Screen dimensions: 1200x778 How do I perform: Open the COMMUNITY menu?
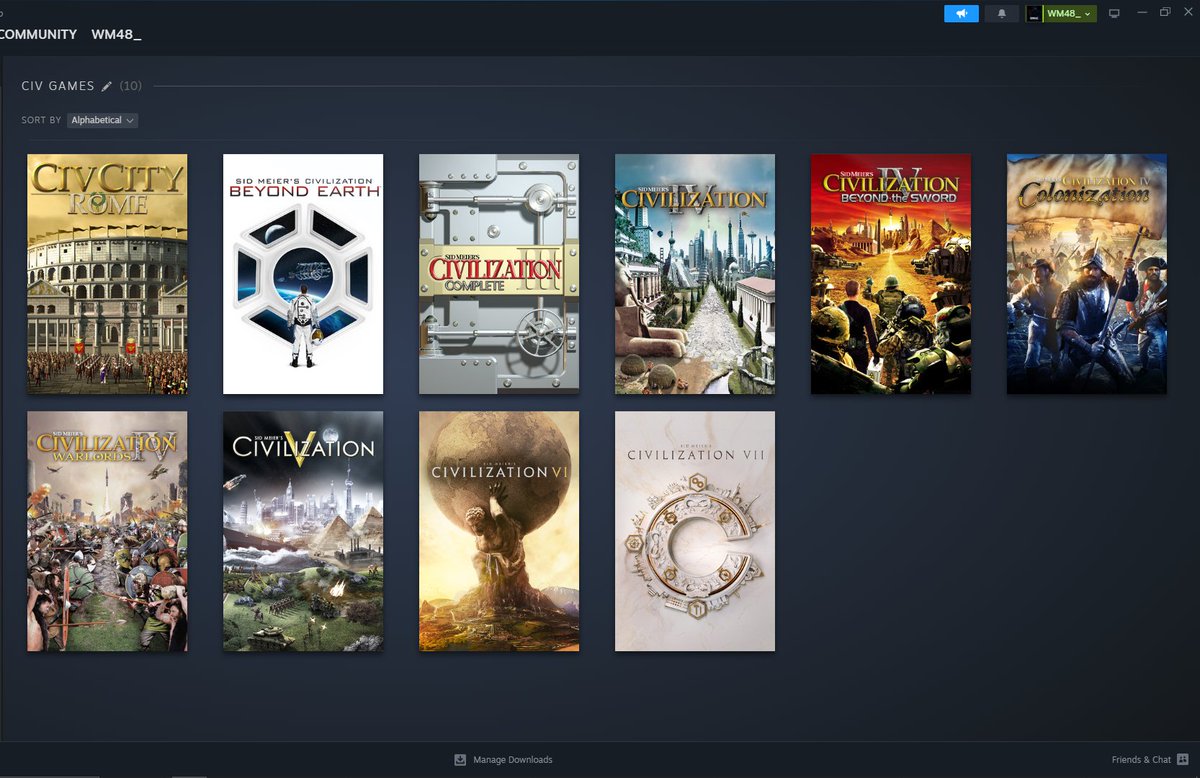pos(38,34)
